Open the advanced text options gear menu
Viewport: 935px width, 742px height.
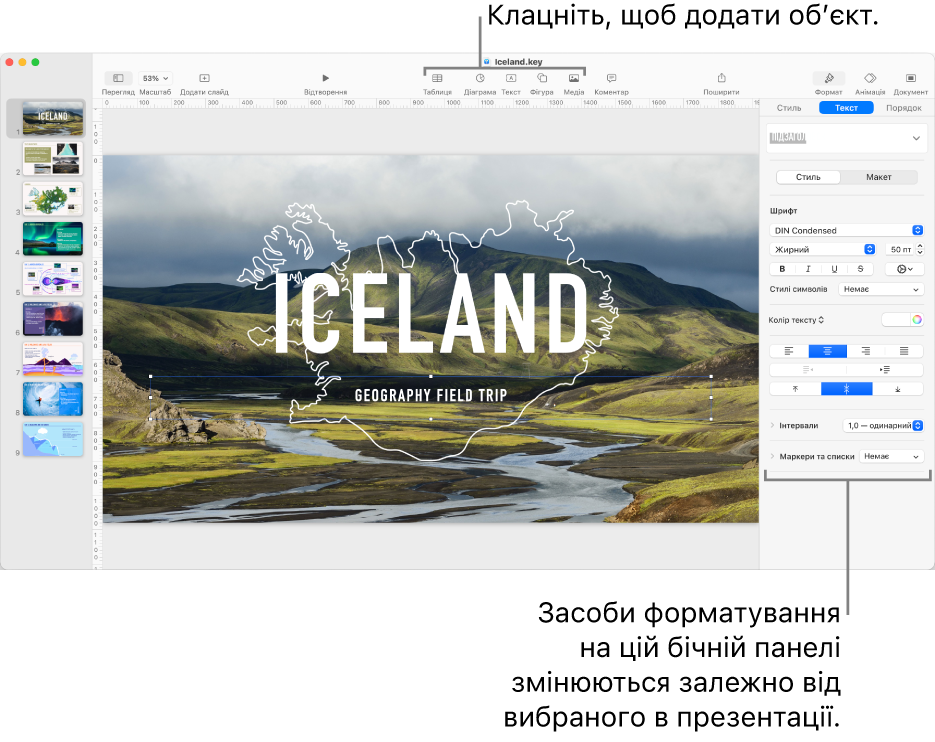point(905,269)
